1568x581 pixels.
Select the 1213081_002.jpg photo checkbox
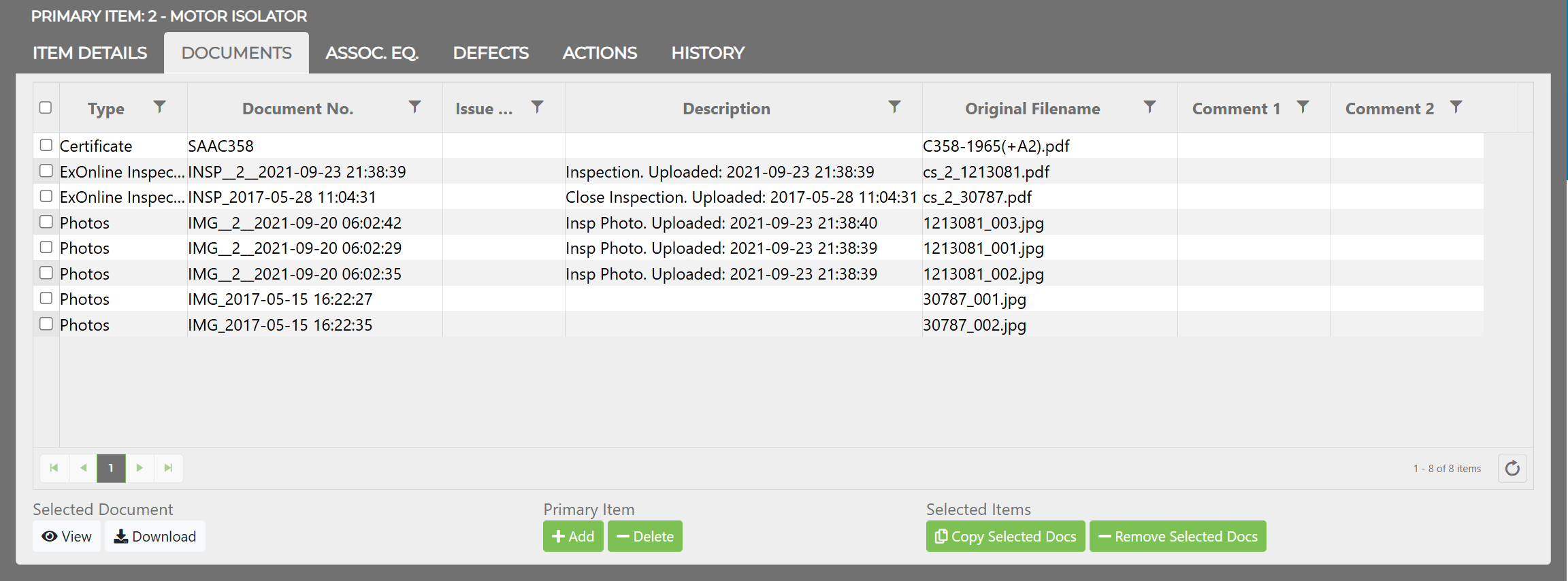click(46, 273)
